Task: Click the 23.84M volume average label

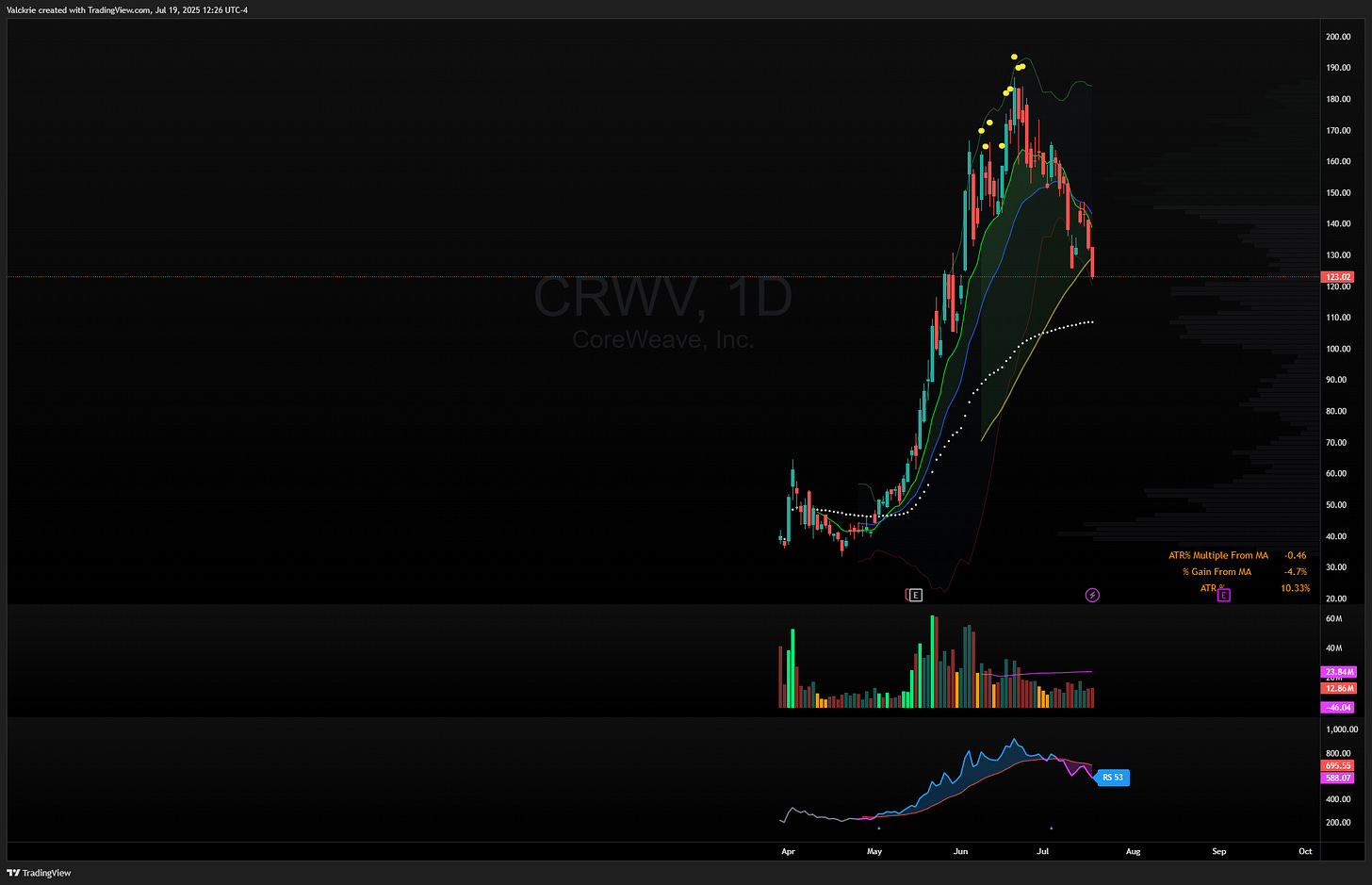Action: coord(1338,672)
